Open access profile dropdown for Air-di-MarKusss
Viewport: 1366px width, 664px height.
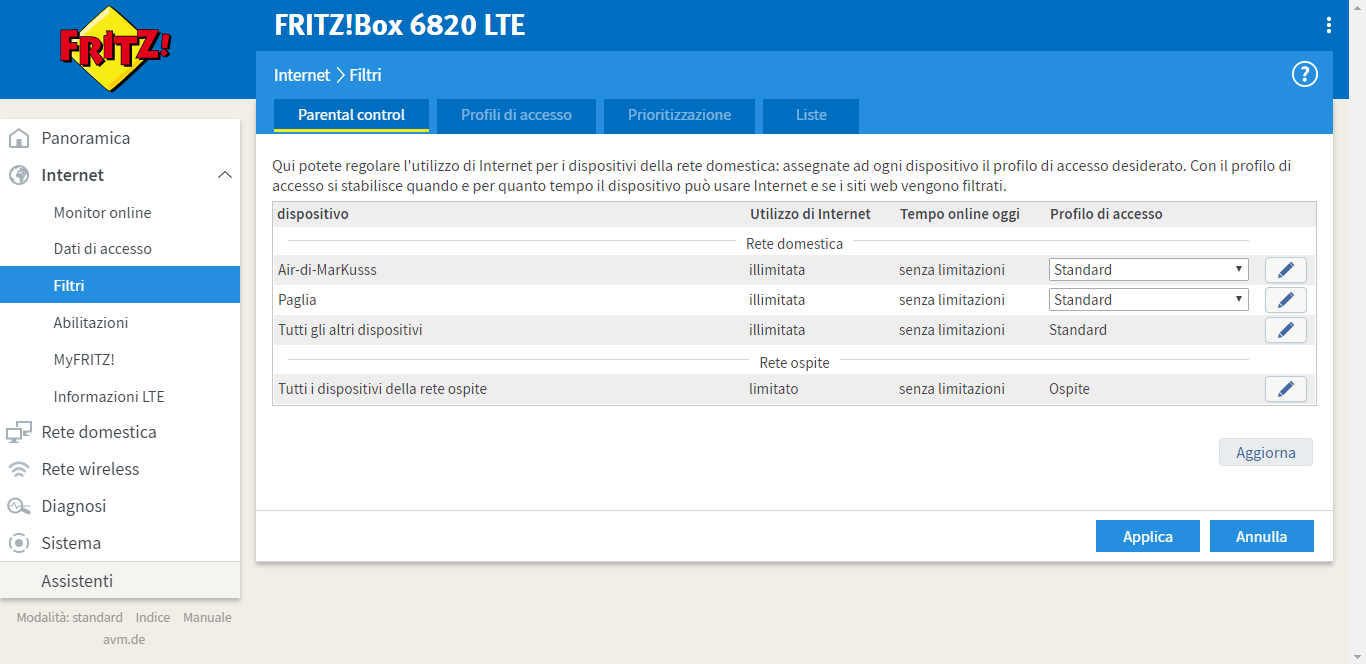(1148, 270)
